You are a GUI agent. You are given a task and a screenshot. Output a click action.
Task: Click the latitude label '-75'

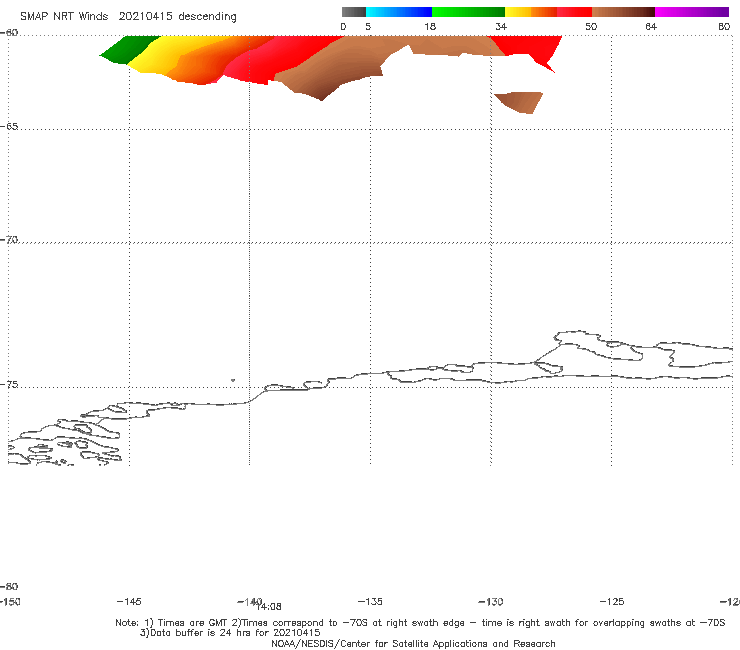click(x=9, y=385)
